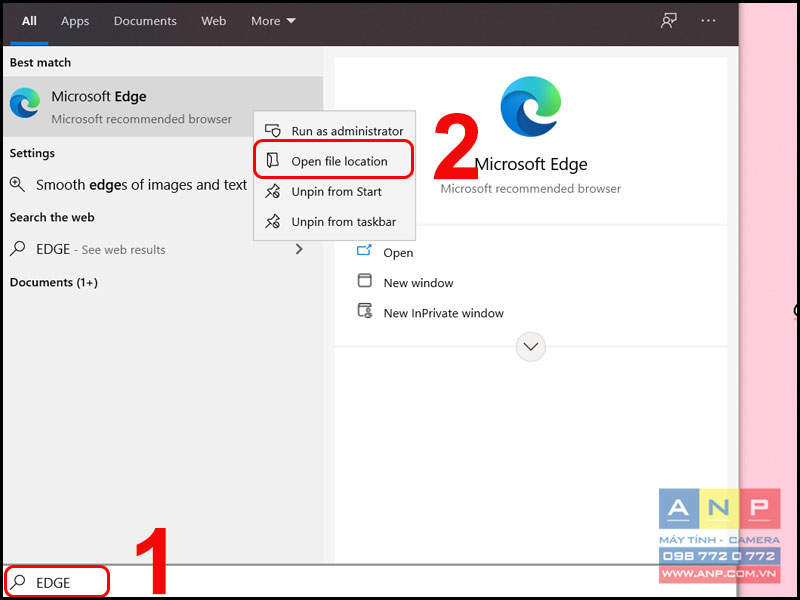Image resolution: width=800 pixels, height=600 pixels.
Task: Click the Best match heading
Action: (x=40, y=63)
